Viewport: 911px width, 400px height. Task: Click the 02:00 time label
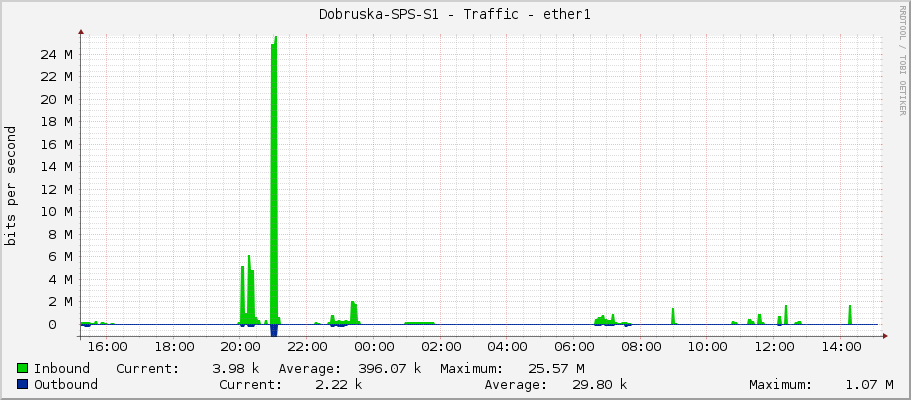pyautogui.click(x=443, y=347)
